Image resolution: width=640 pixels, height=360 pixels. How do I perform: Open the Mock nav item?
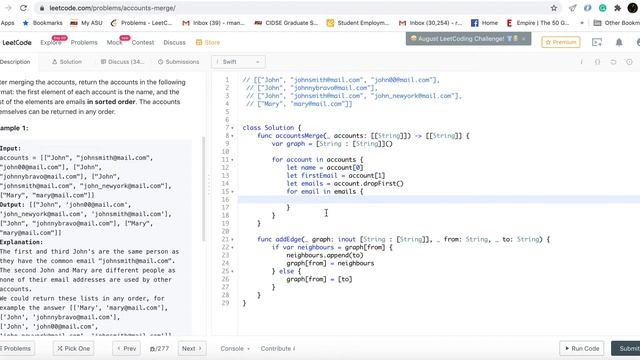point(114,42)
